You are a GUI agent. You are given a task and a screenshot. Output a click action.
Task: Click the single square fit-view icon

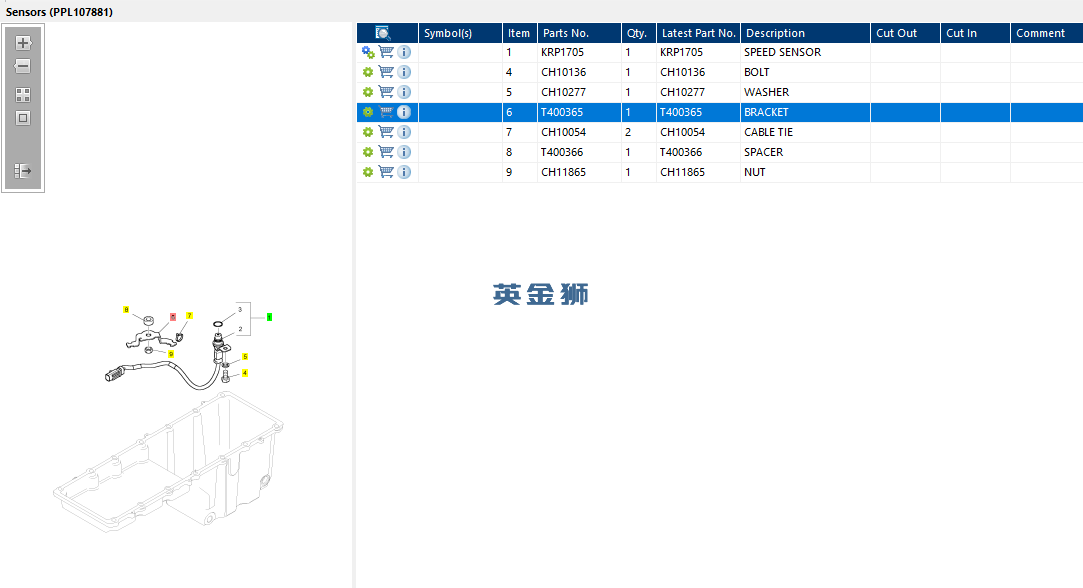(23, 118)
